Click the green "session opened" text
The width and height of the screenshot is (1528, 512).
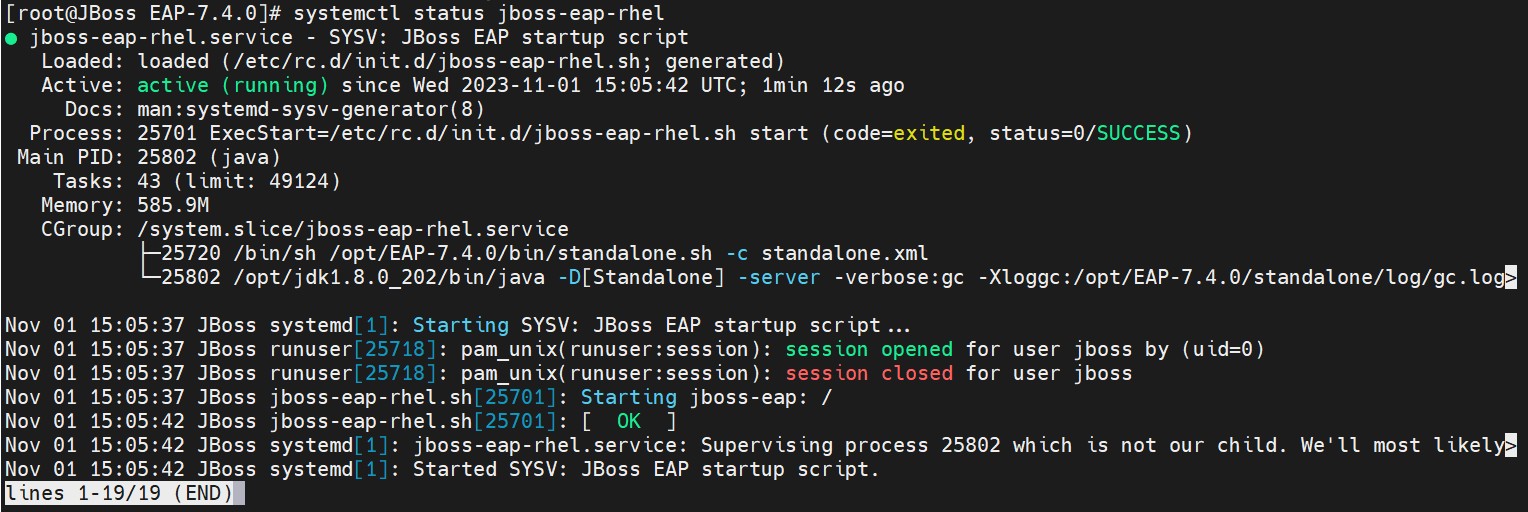869,350
